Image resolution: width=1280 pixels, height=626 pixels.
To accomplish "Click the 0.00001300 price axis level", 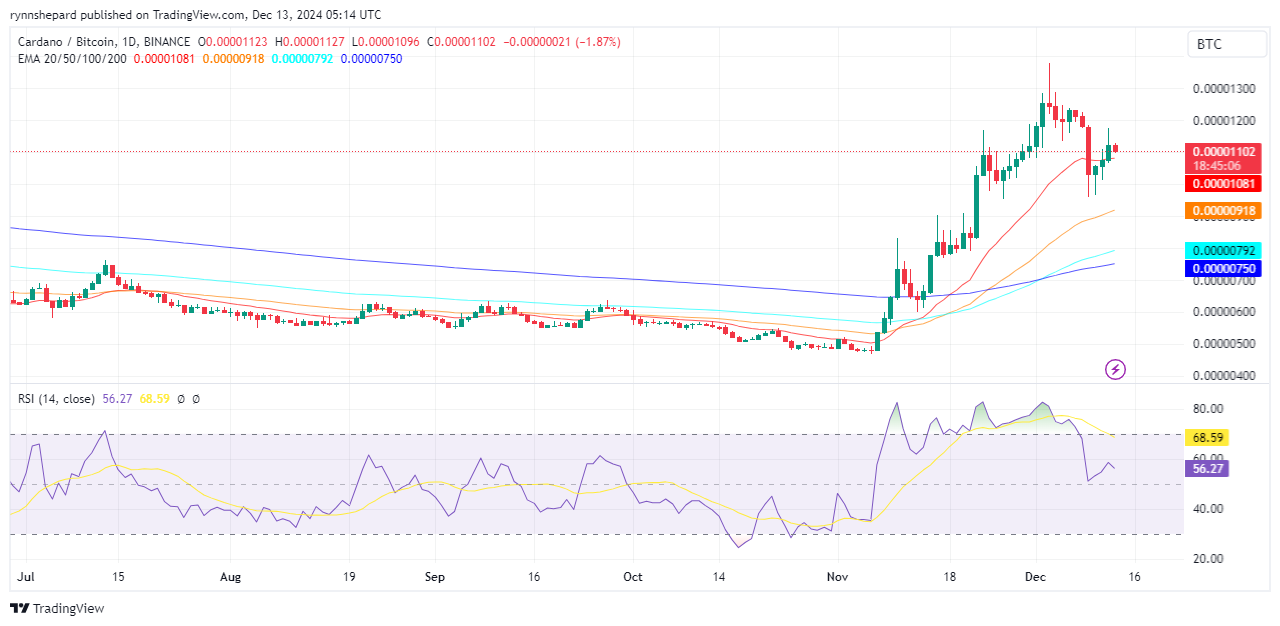I will (1225, 89).
